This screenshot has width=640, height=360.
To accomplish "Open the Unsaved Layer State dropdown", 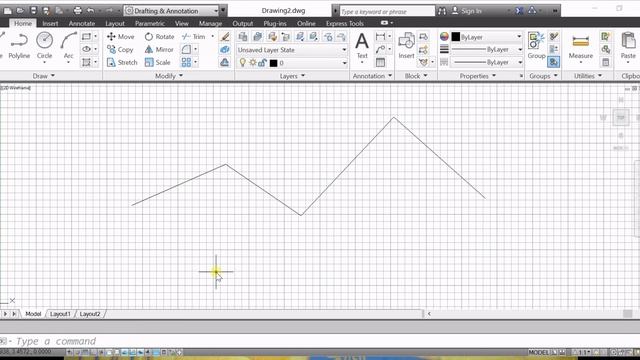I will [292, 50].
